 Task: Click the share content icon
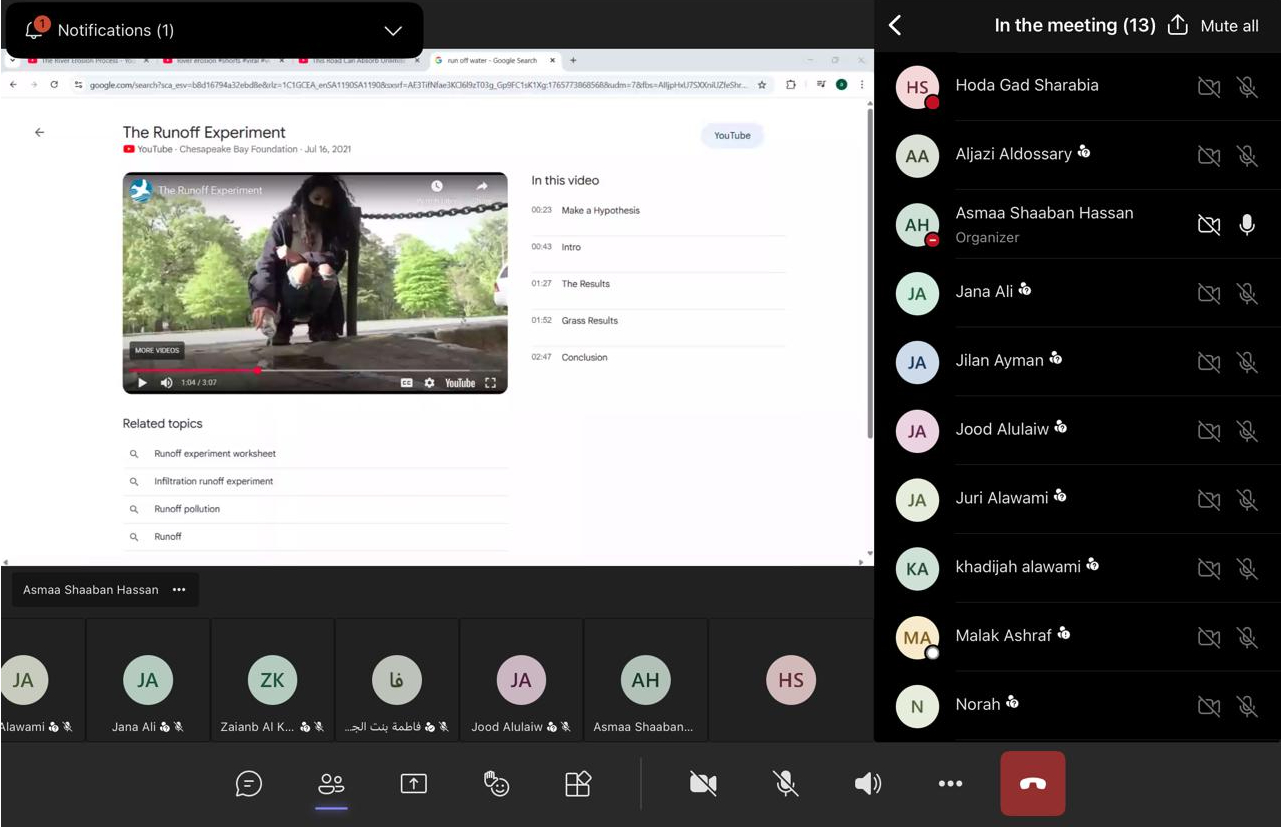coord(413,784)
